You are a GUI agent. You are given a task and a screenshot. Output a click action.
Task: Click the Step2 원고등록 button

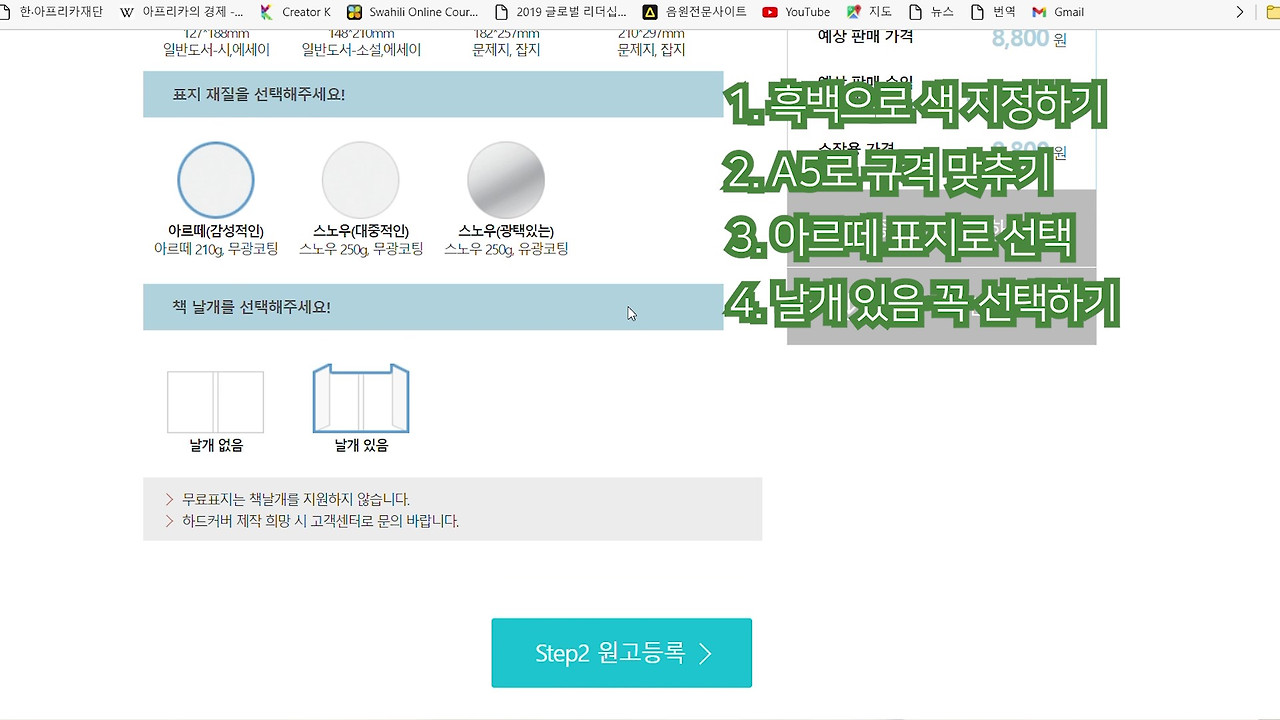click(621, 653)
